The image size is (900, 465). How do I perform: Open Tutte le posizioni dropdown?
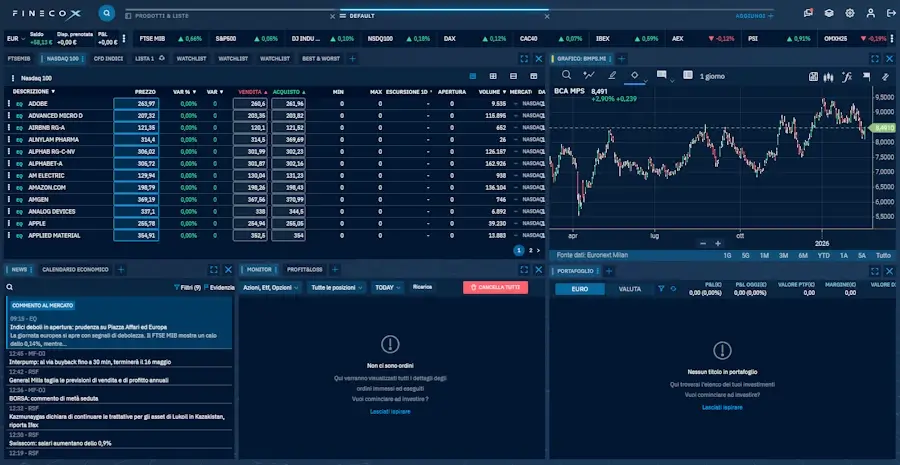click(x=336, y=288)
